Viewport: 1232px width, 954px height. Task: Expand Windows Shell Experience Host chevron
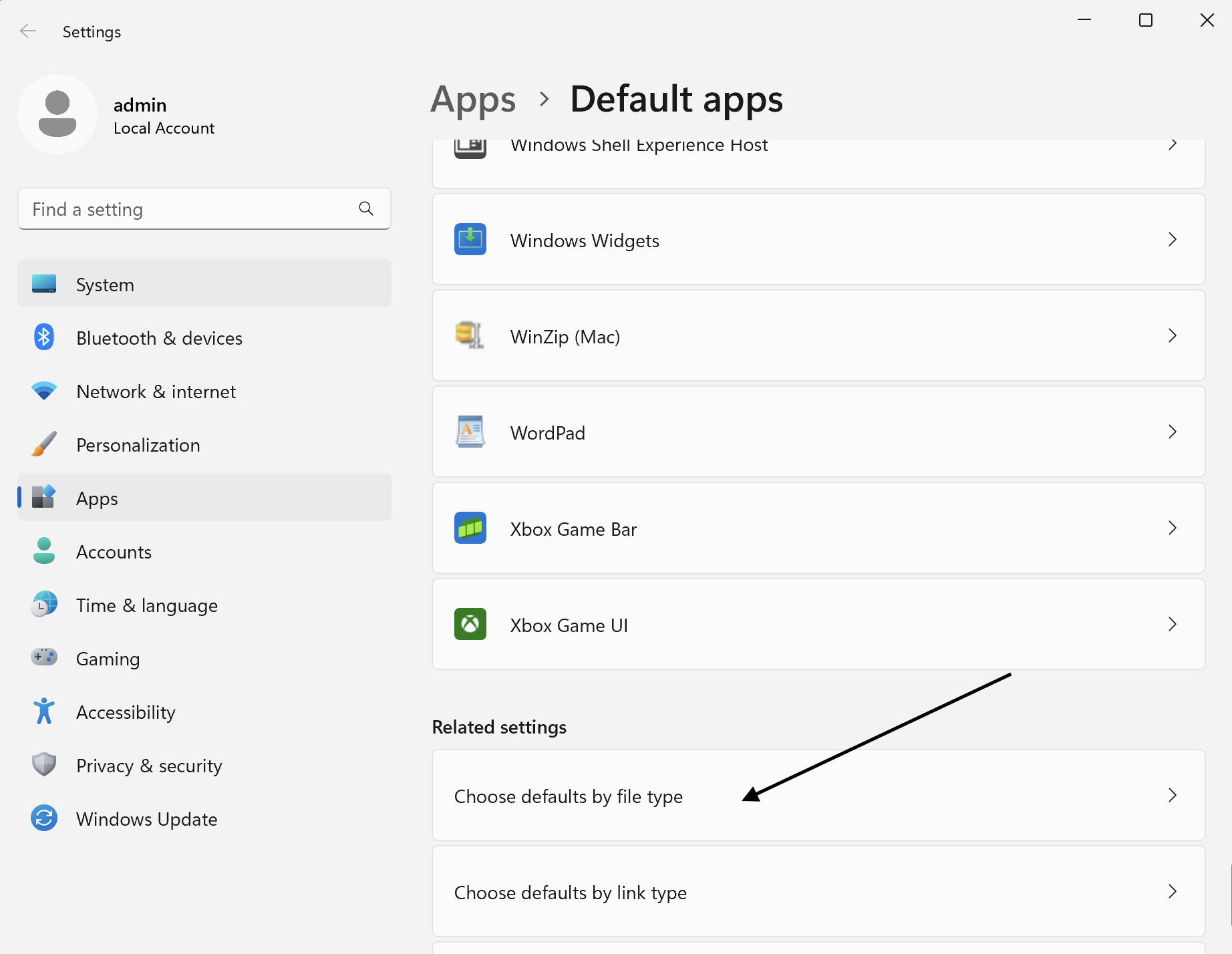[x=1173, y=145]
